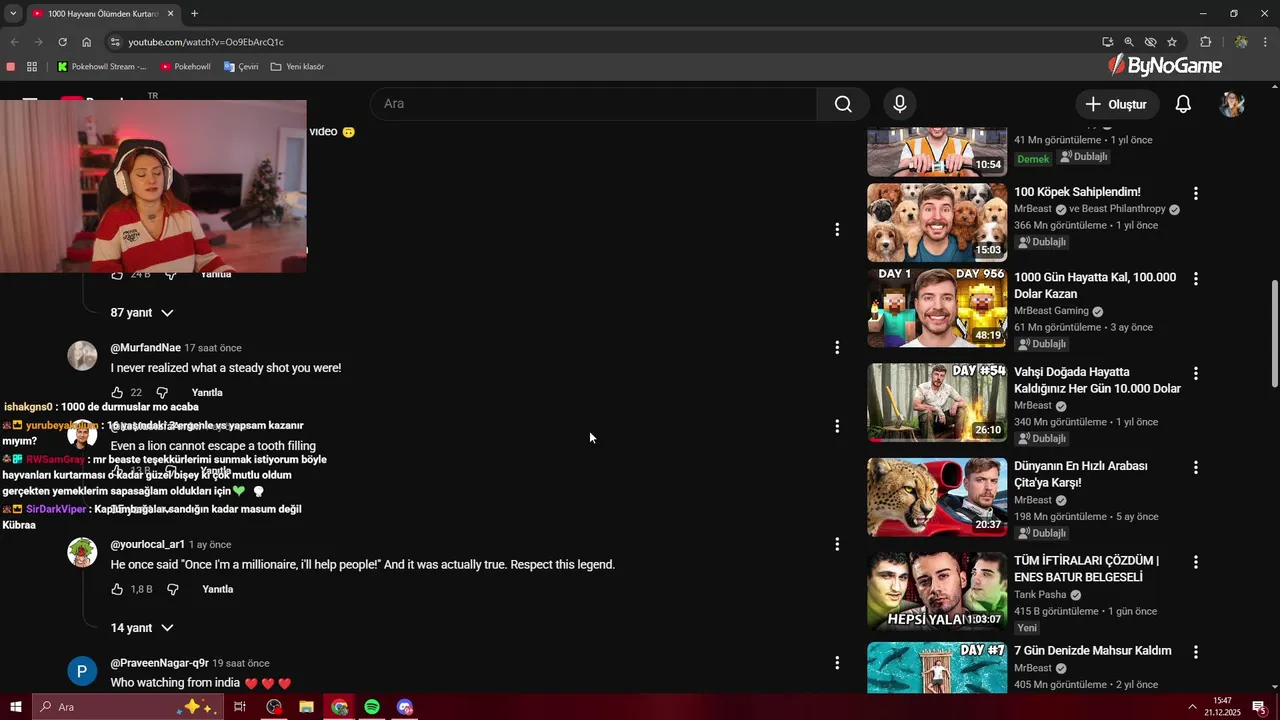Open Spotify from the taskbar
This screenshot has width=1280, height=720.
click(x=371, y=707)
